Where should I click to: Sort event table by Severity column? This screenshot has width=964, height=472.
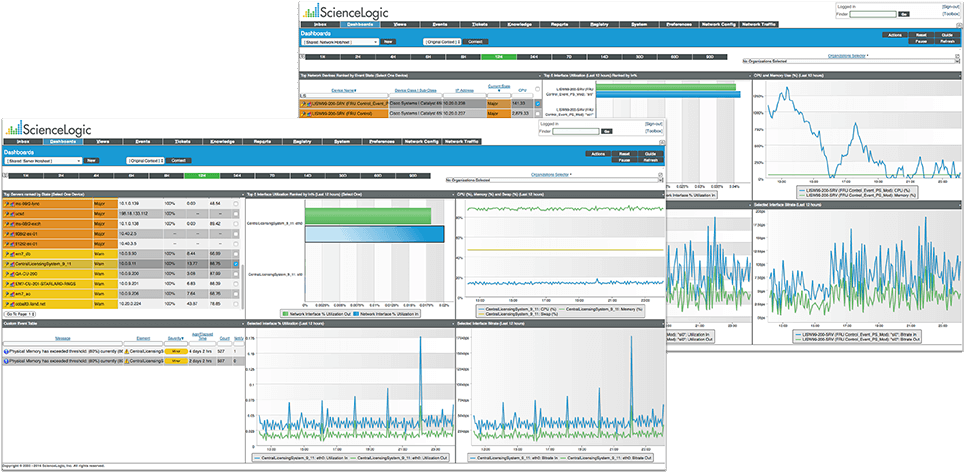click(175, 339)
